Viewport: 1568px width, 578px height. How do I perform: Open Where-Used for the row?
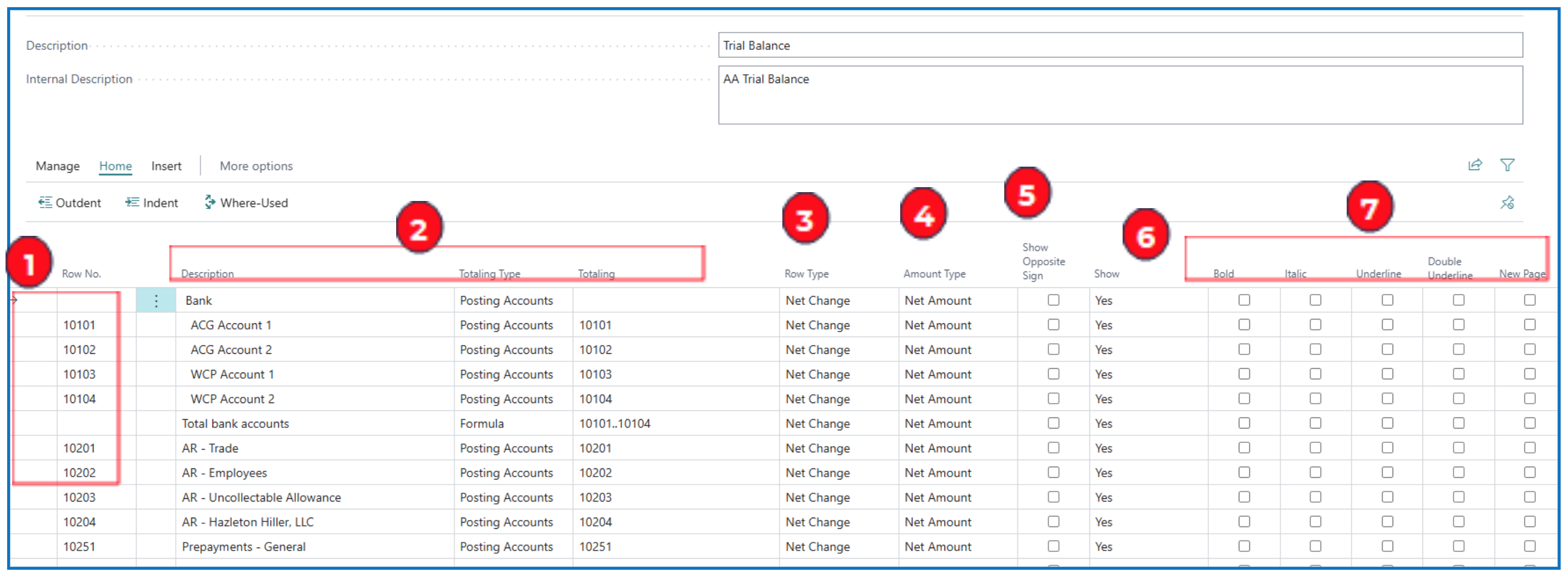pos(246,203)
